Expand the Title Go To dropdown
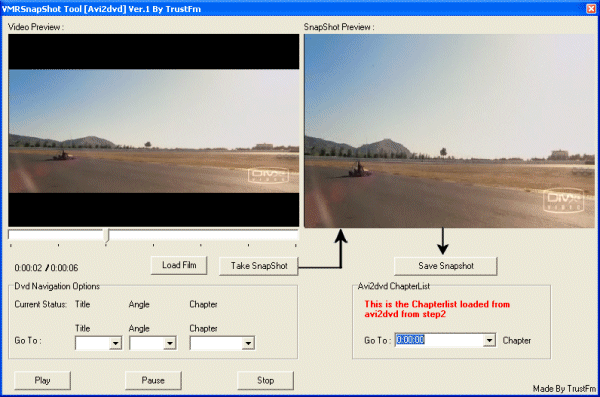Screen dimensions: 600x397 115,343
